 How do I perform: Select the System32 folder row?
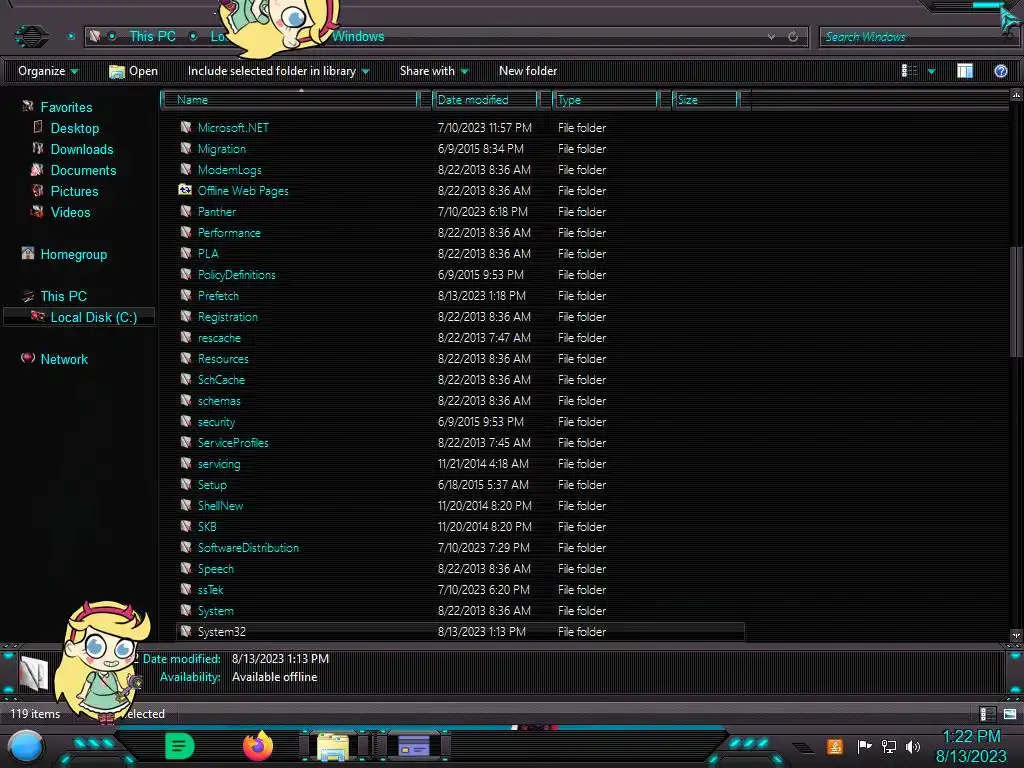click(460, 632)
